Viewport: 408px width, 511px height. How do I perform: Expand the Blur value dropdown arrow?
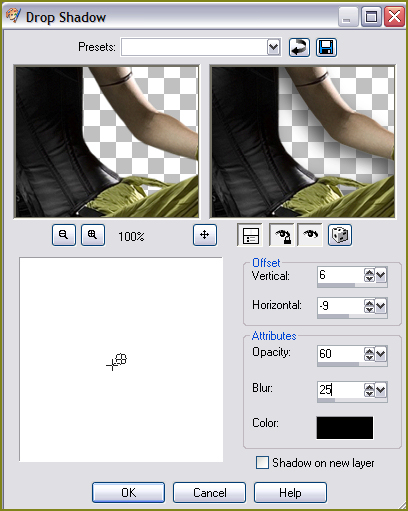click(x=381, y=390)
